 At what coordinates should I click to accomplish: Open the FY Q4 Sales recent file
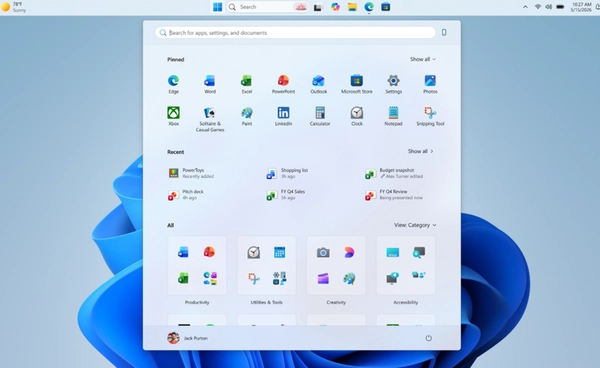tap(286, 195)
